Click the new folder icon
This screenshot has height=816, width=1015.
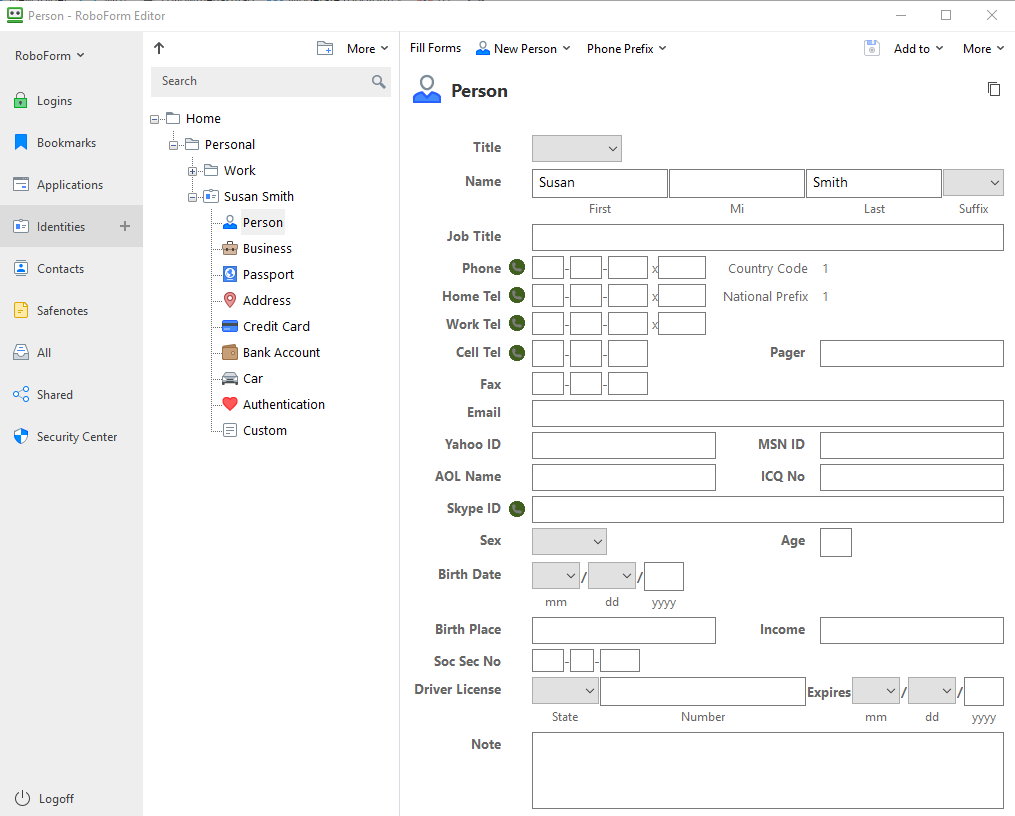pyautogui.click(x=325, y=48)
